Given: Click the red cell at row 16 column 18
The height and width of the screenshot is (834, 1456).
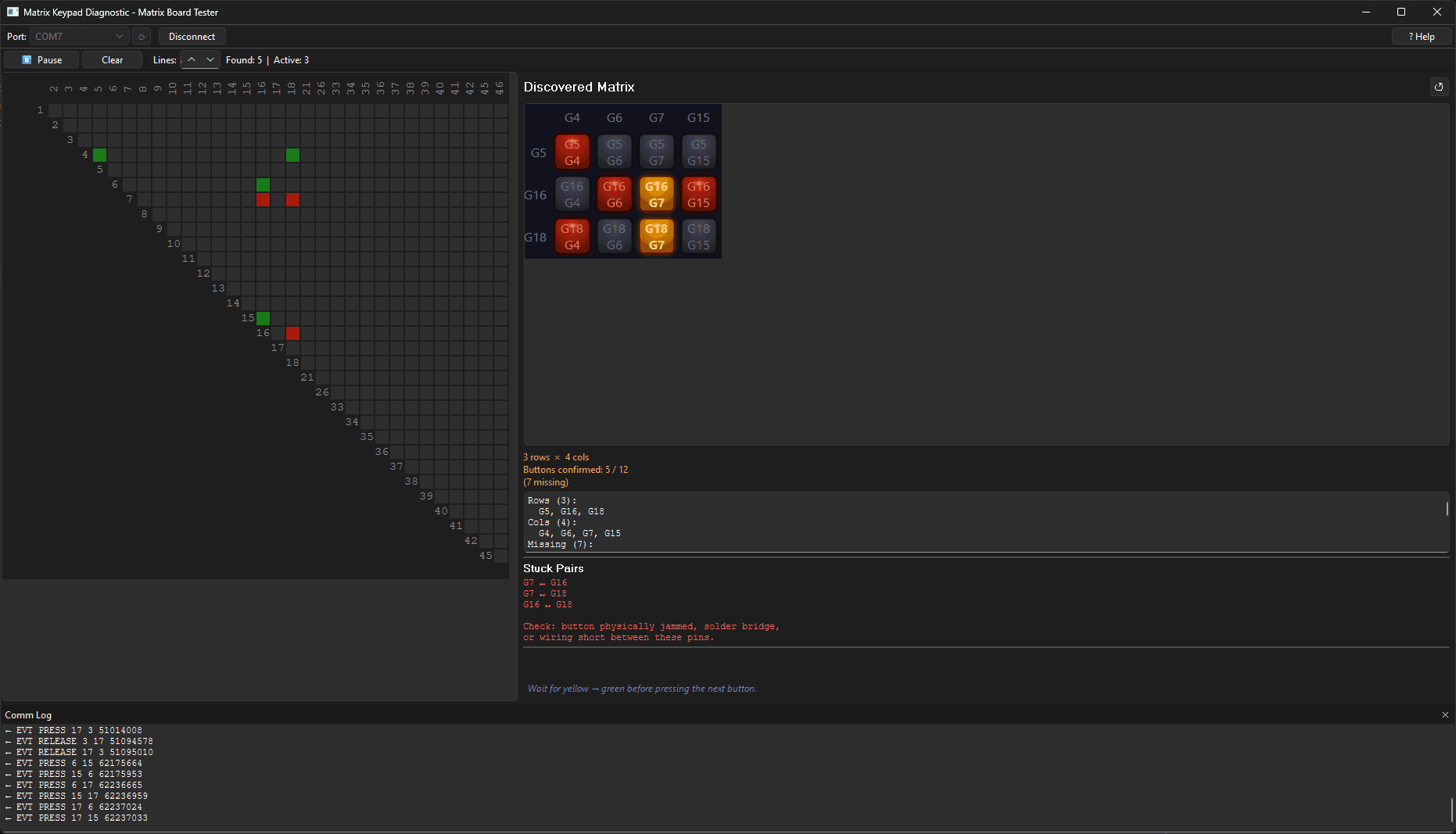Looking at the screenshot, I should point(292,333).
